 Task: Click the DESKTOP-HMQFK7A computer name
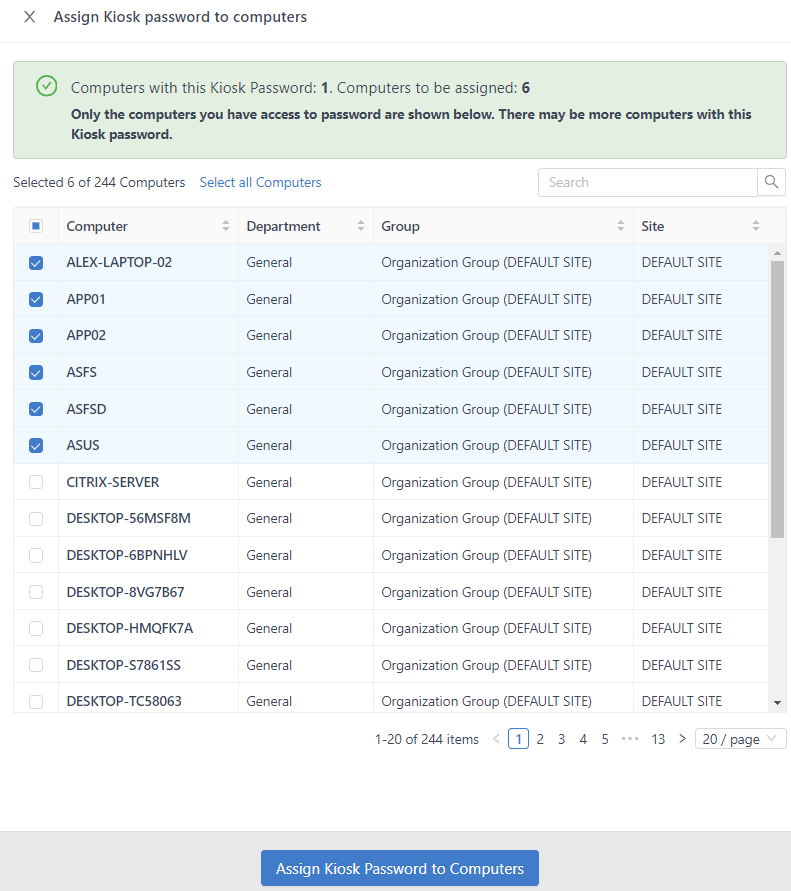pos(130,628)
